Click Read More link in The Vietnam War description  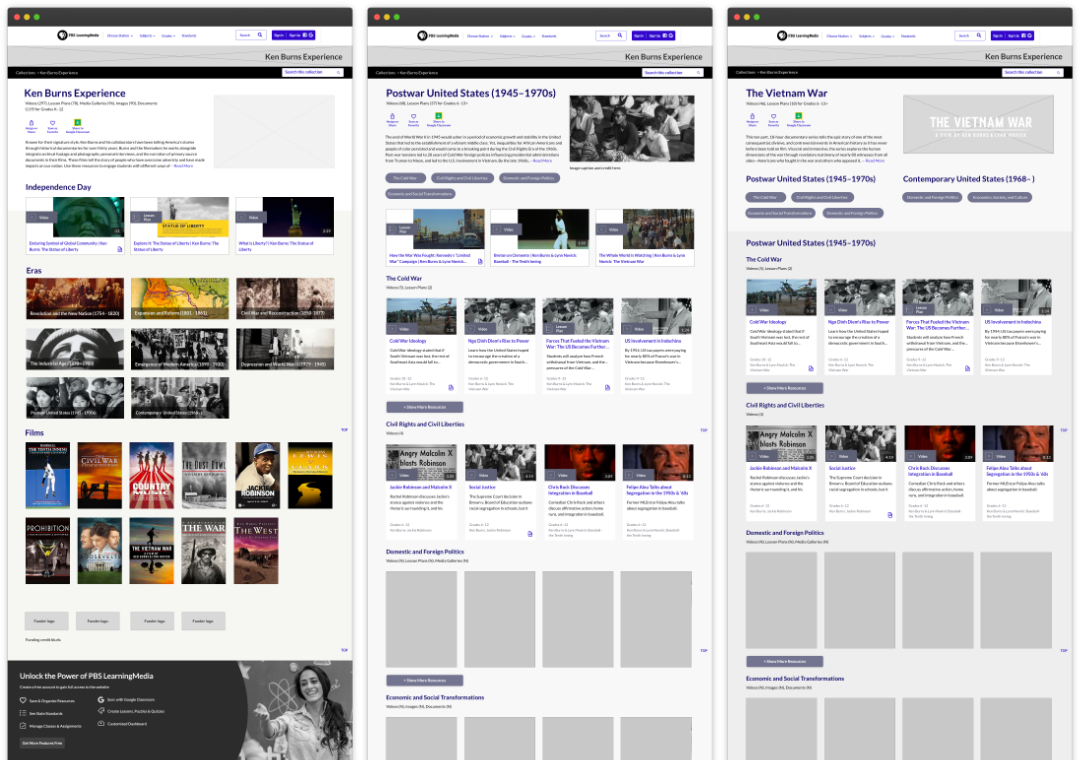[x=875, y=161]
